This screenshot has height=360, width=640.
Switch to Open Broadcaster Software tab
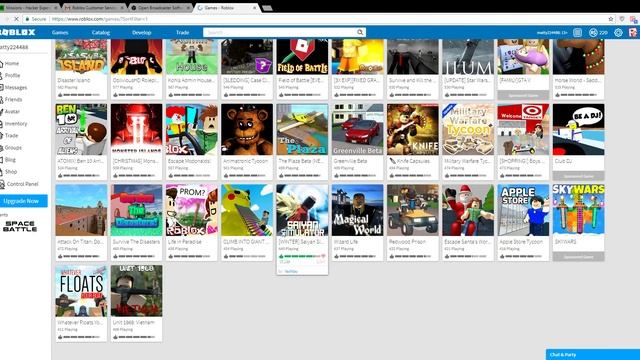[x=161, y=8]
